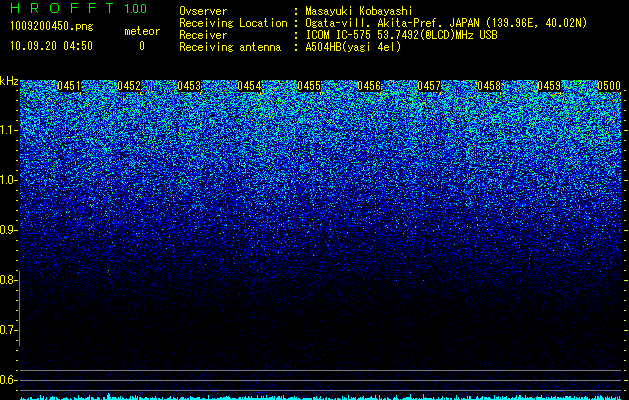Click the date 10.09.20 04:50

(x=51, y=46)
